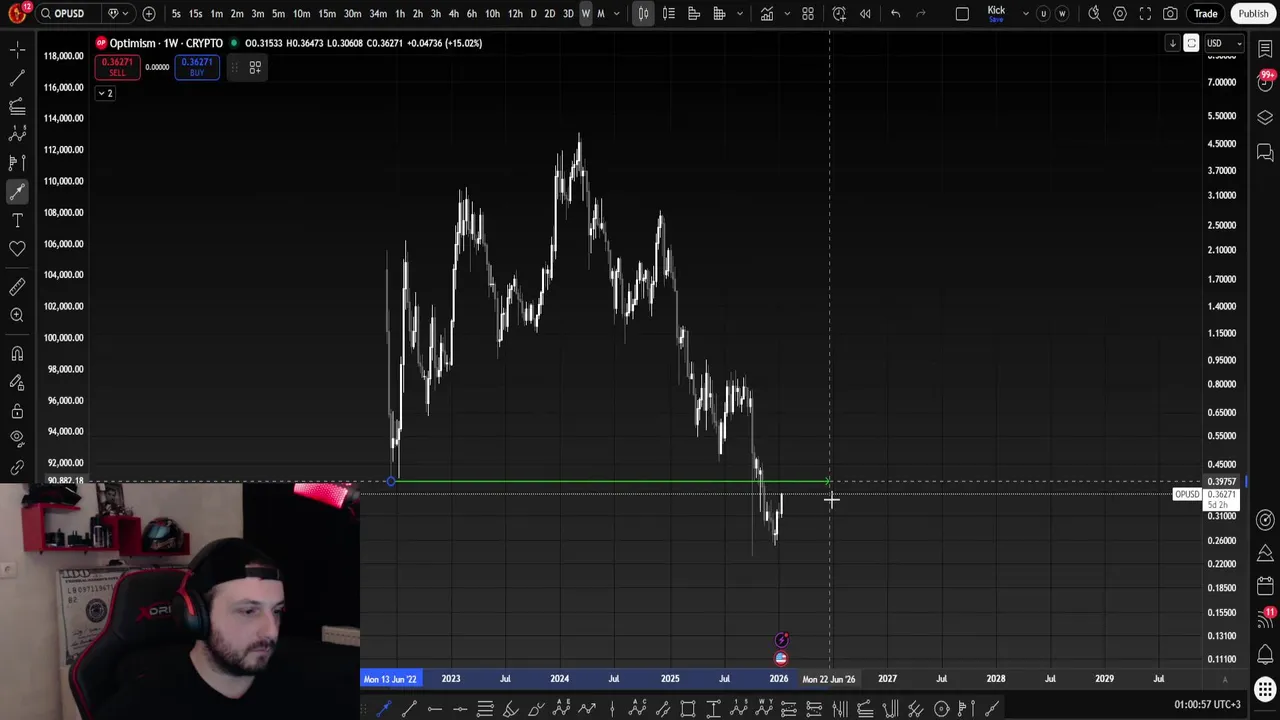
Task: Expand the layout name dropdown arrow
Action: tap(1026, 14)
